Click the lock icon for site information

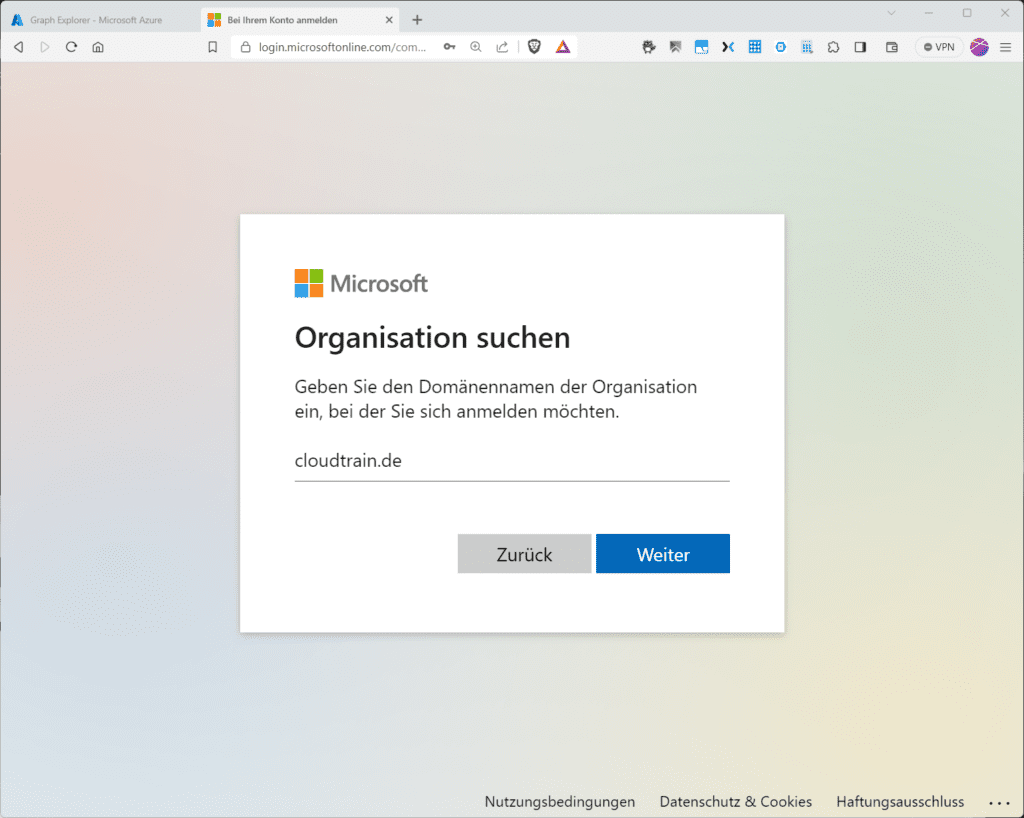tap(246, 47)
